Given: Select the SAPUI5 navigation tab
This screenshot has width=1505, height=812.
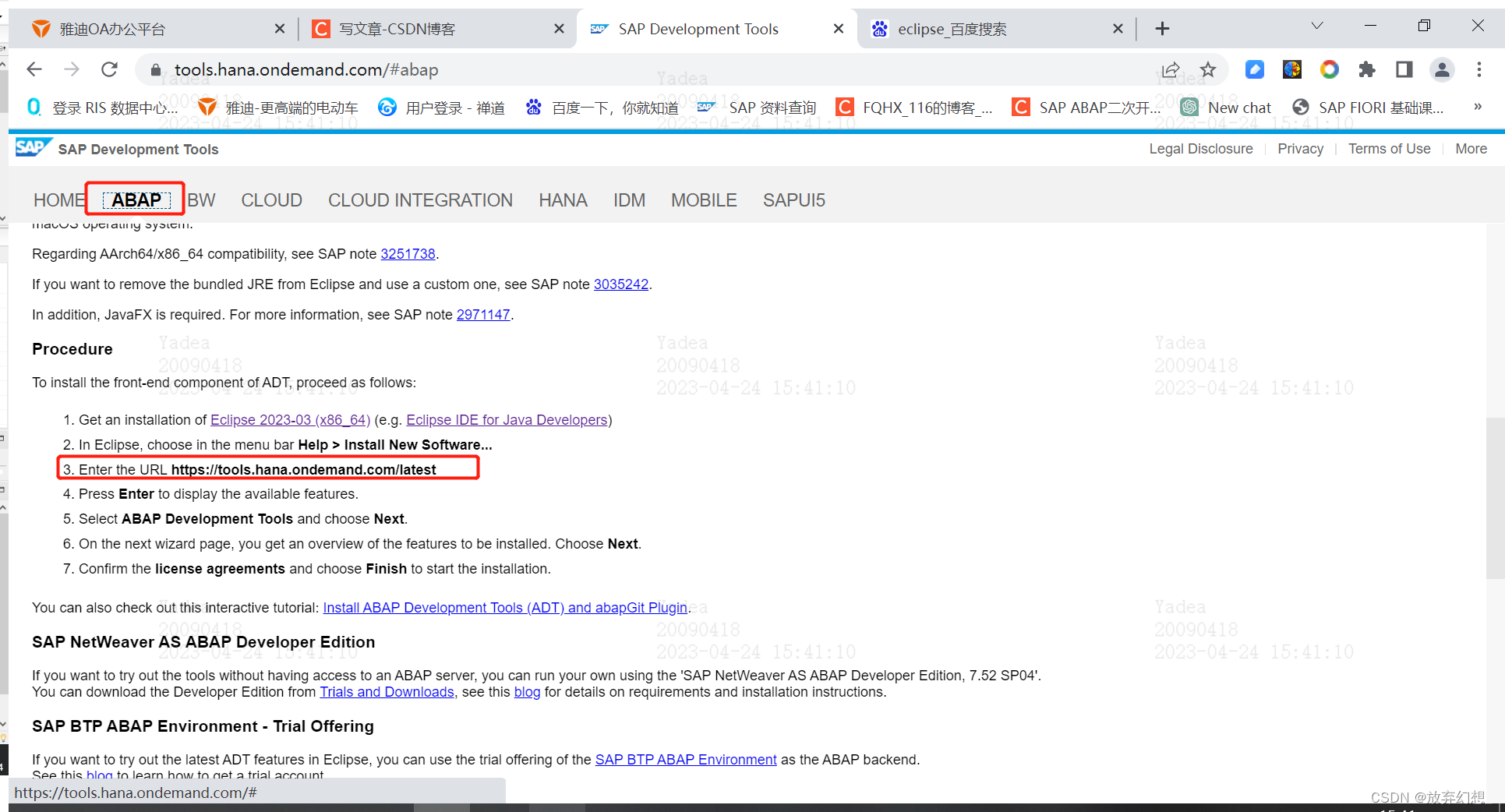Looking at the screenshot, I should click(x=793, y=200).
